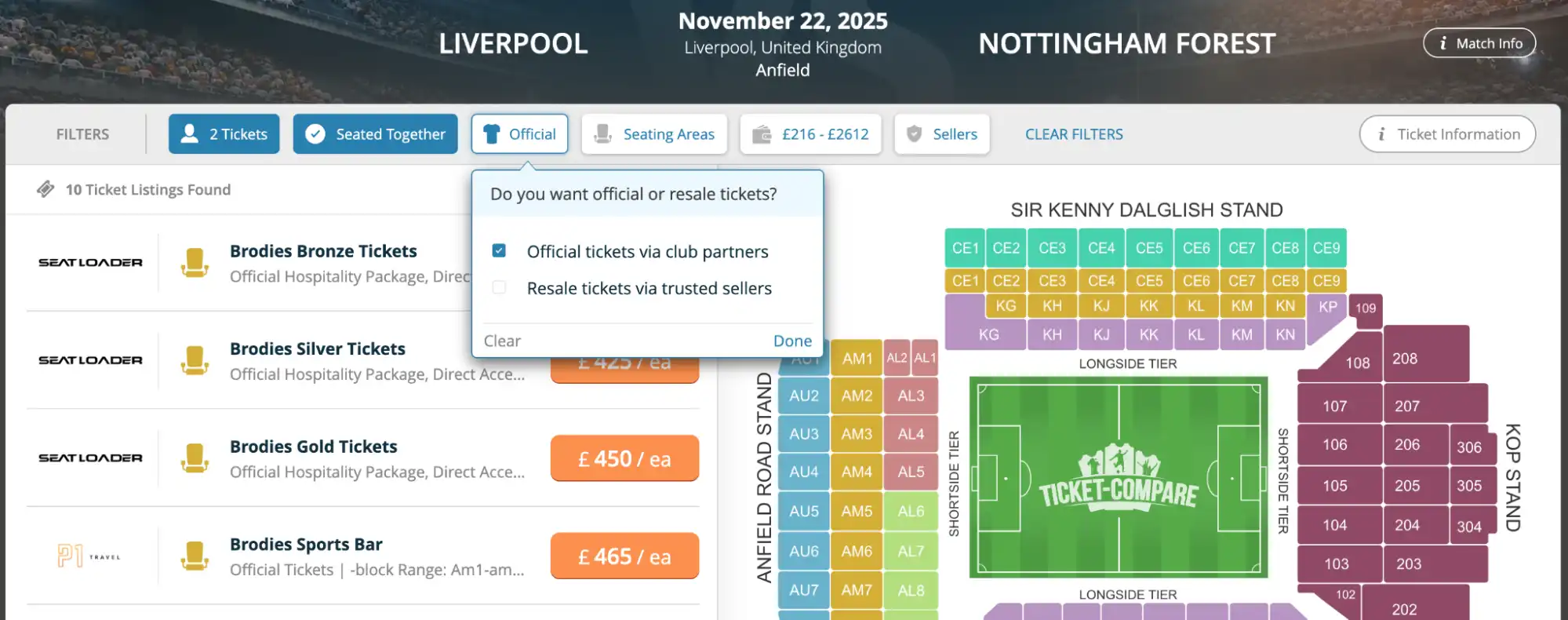Viewport: 1568px width, 620px height.
Task: Click the yellow seat icon beside Brodies Gold Tickets
Action: point(195,458)
